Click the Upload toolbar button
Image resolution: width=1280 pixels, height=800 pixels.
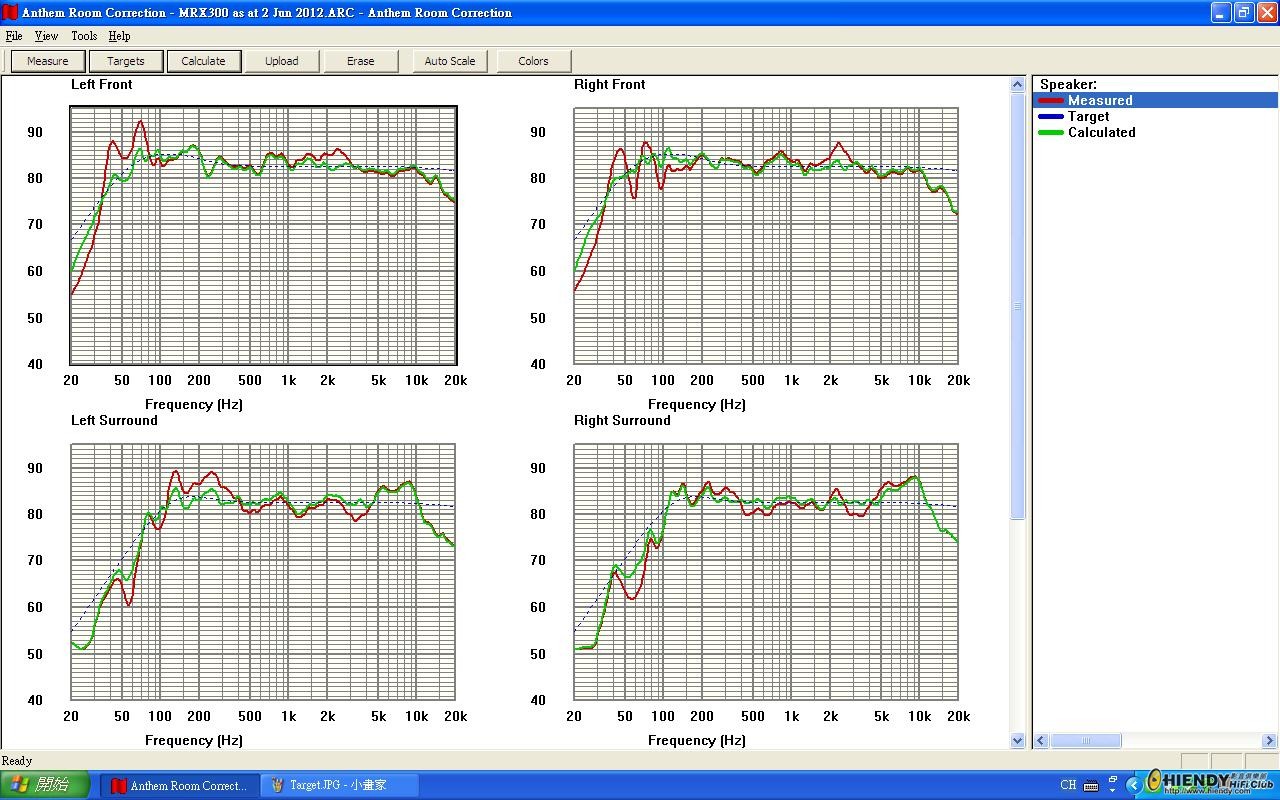(282, 61)
